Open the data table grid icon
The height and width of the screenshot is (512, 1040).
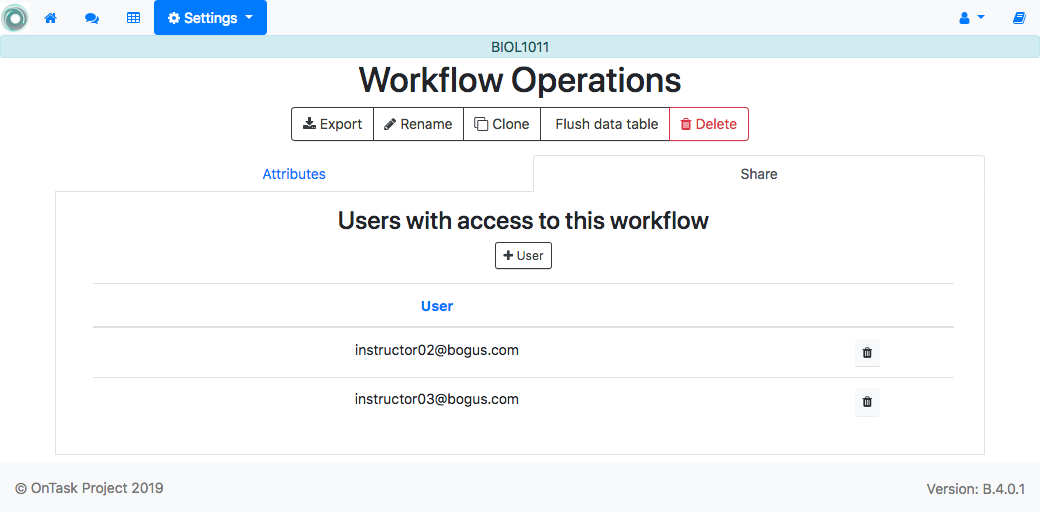tap(133, 19)
